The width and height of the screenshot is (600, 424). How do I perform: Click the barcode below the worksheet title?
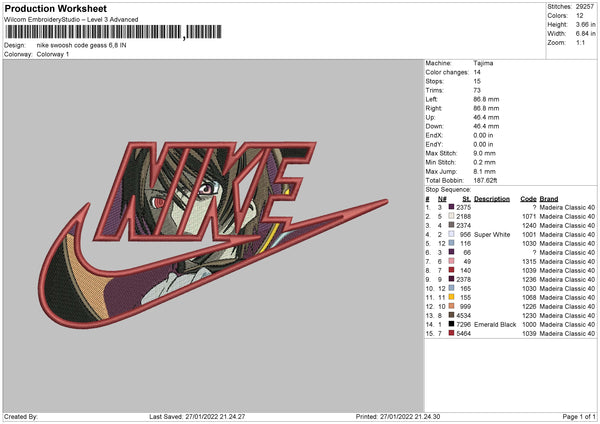[x=112, y=32]
